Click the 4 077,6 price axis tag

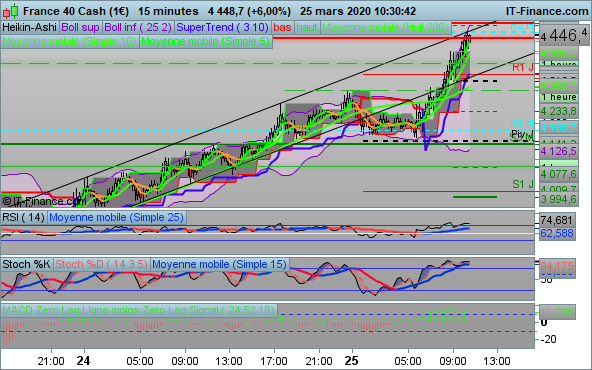[x=558, y=174]
